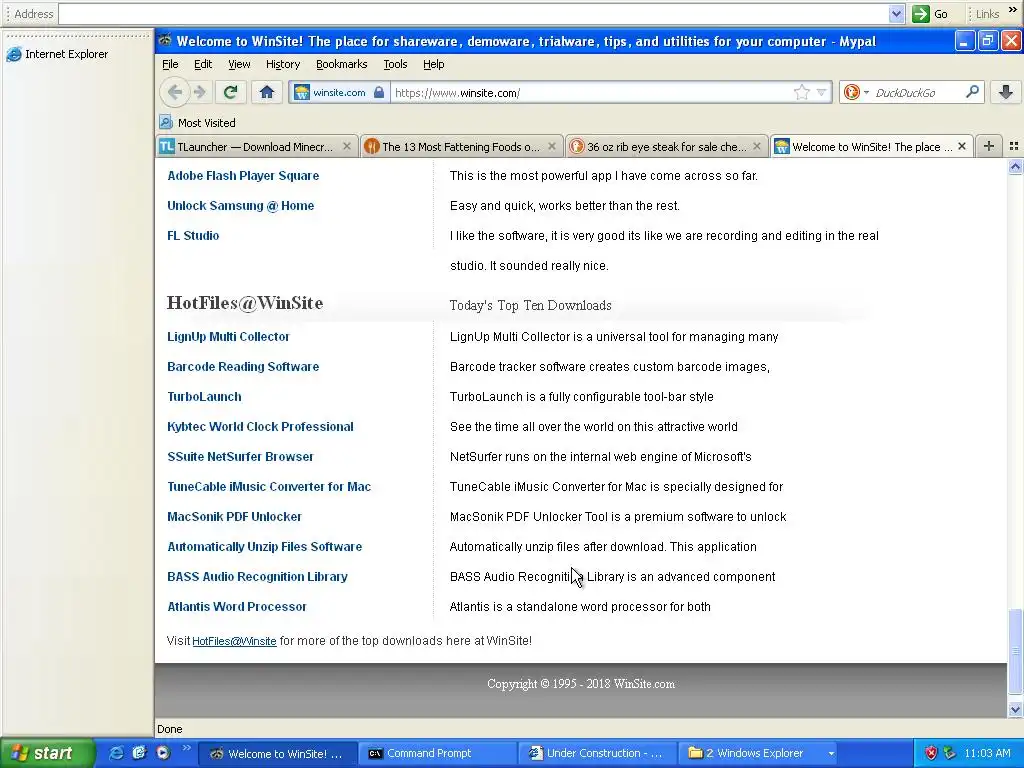This screenshot has height=768, width=1024.
Task: Open the Atlantis Word Processor link
Action: pos(236,607)
